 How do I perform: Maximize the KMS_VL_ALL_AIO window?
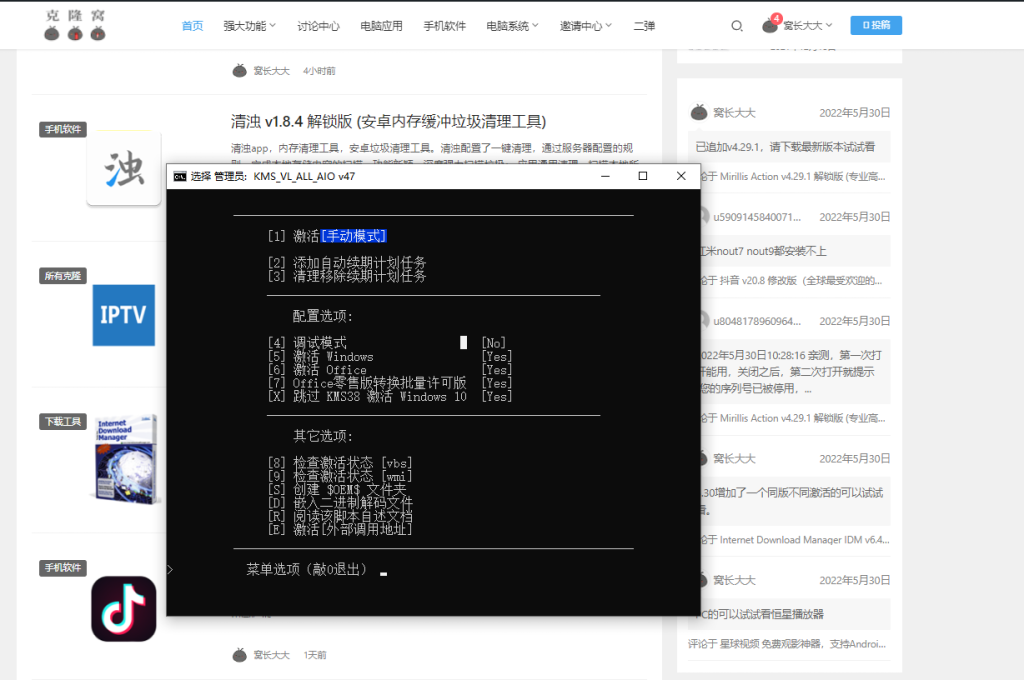pos(643,176)
